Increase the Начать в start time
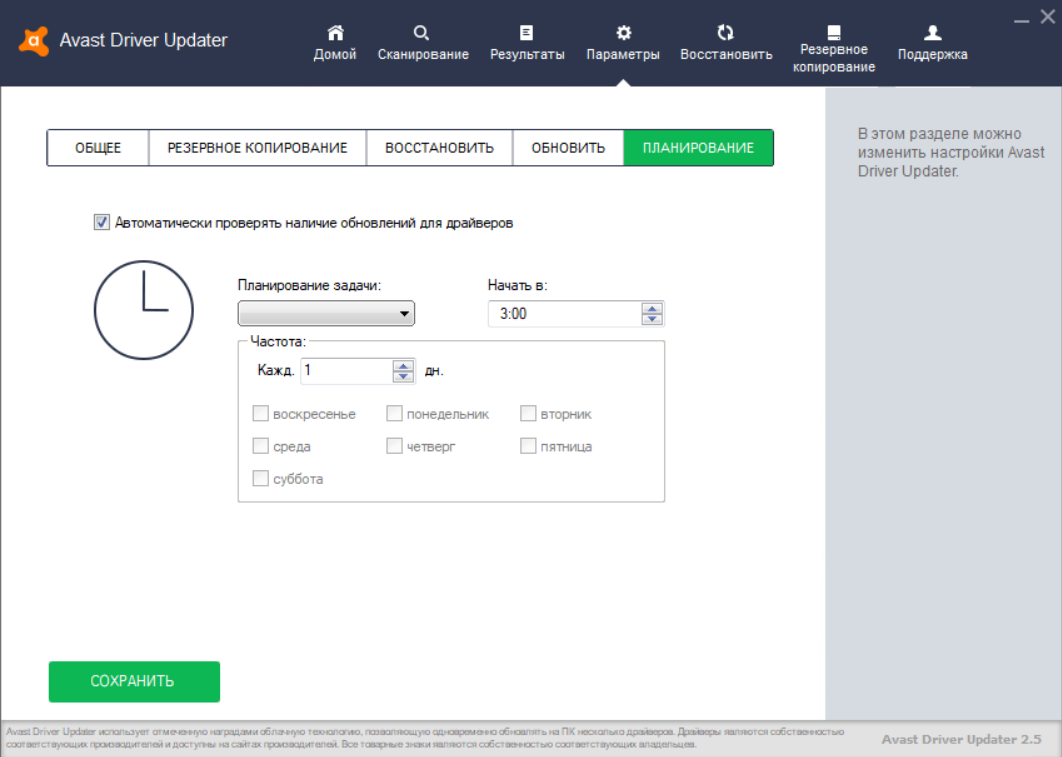The height and width of the screenshot is (757, 1062). click(x=652, y=308)
